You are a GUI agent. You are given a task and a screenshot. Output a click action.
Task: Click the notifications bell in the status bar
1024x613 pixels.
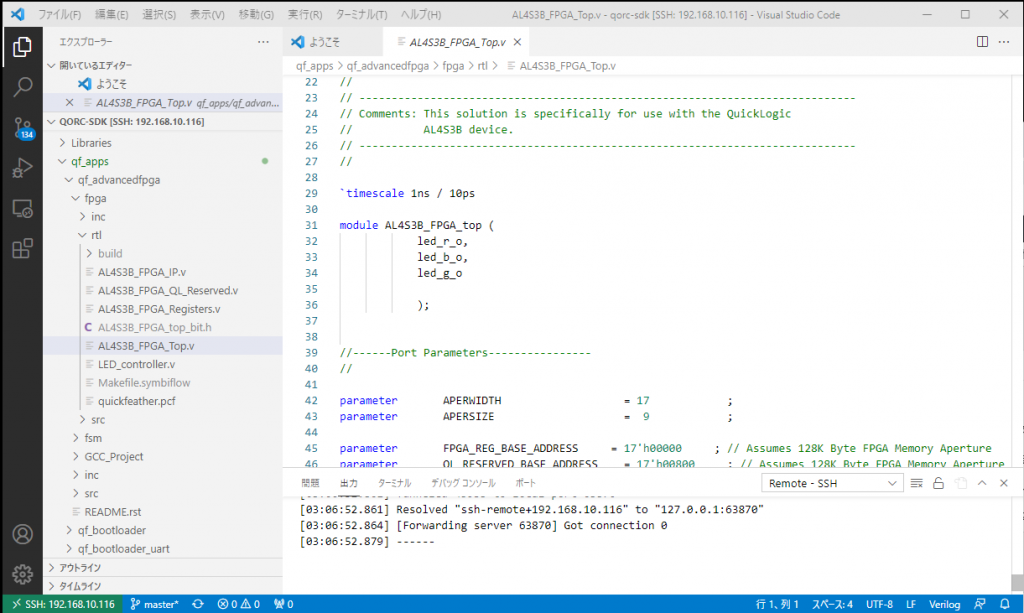[x=1006, y=604]
